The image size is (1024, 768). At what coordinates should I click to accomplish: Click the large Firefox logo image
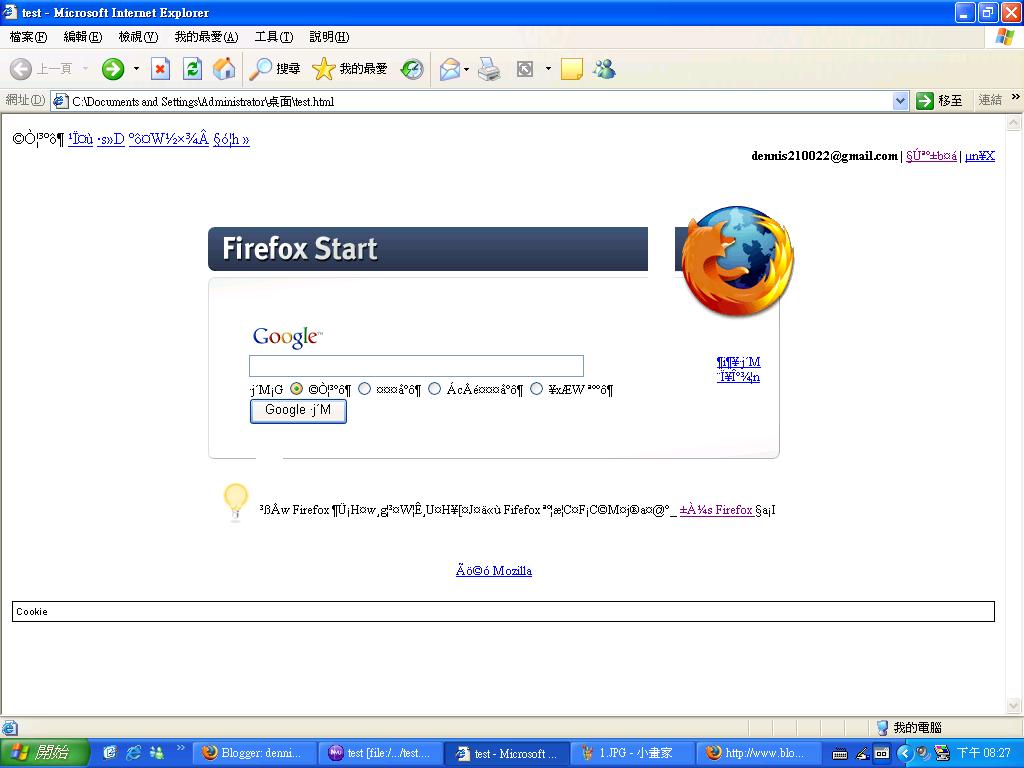(737, 261)
